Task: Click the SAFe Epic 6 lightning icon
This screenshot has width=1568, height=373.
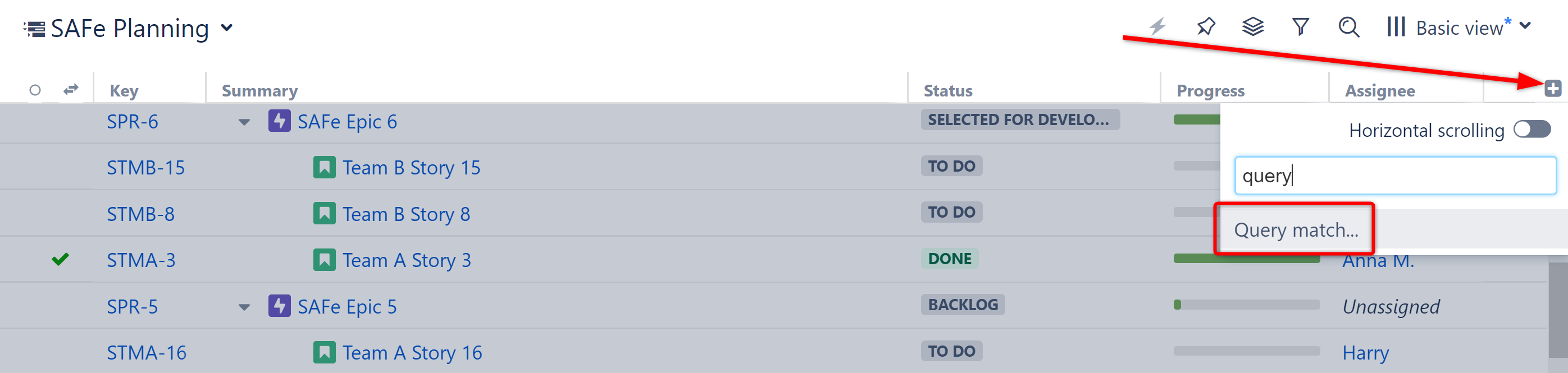Action: [x=279, y=121]
